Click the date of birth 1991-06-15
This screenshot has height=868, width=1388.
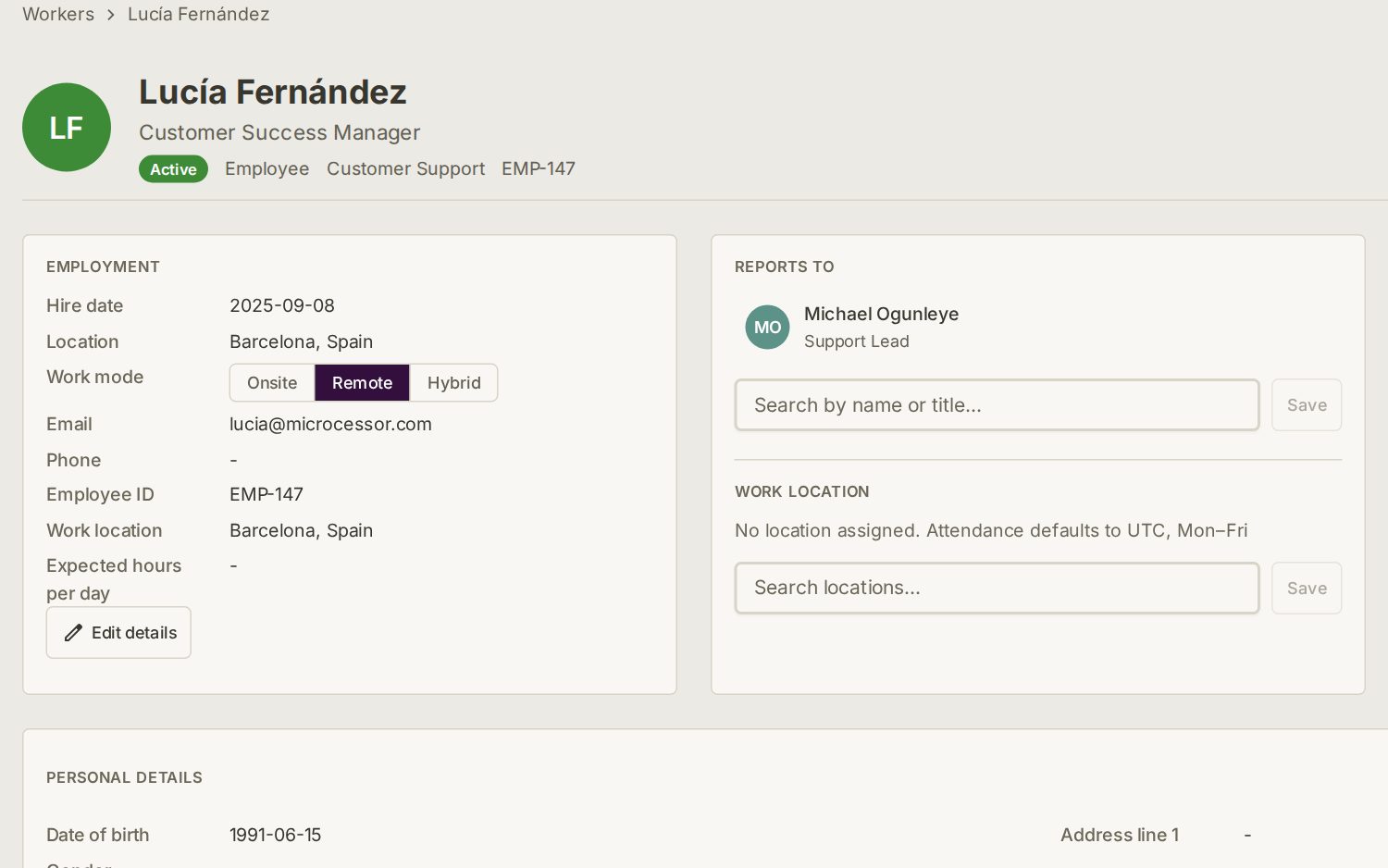click(275, 836)
